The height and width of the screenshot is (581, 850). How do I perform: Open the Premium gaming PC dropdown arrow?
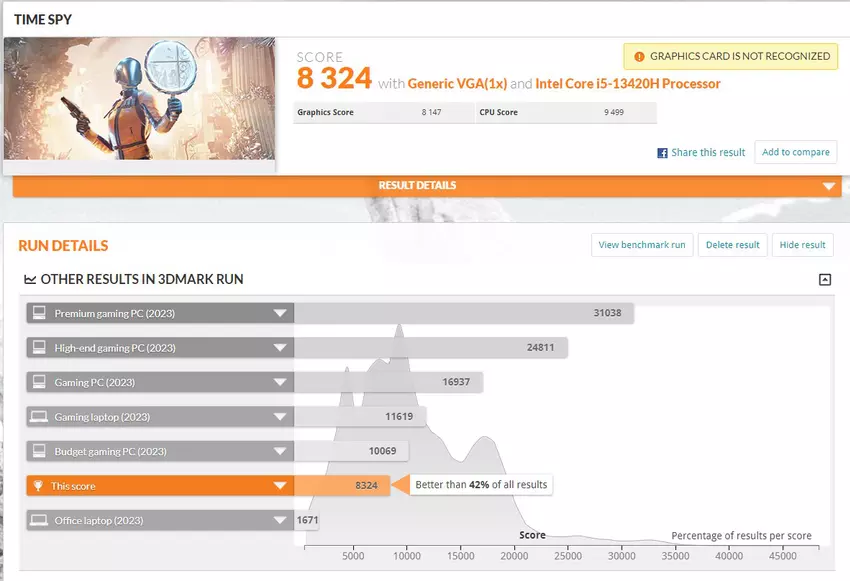coord(280,313)
